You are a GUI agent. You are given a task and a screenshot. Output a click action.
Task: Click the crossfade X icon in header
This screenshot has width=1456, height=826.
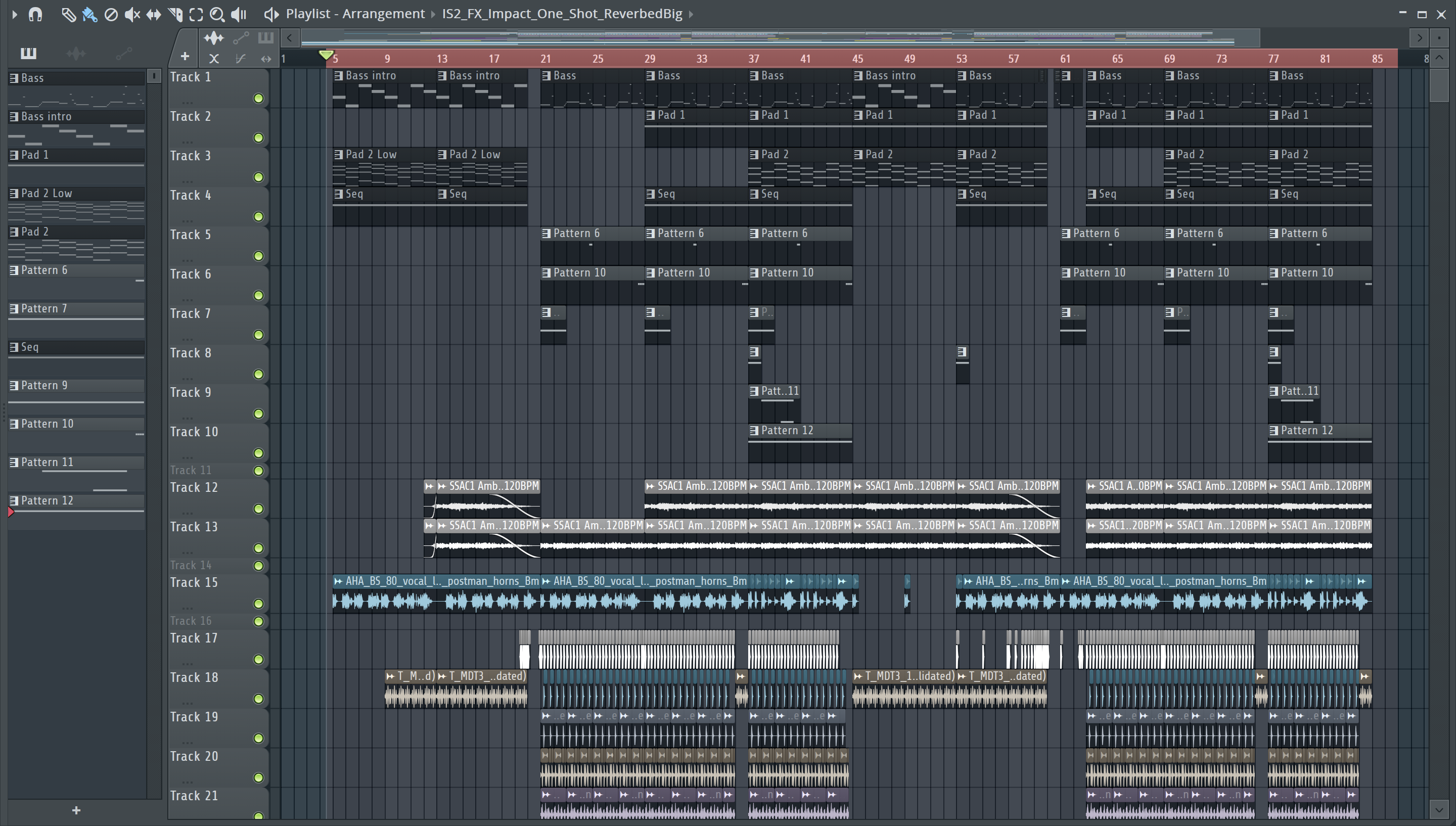click(x=214, y=58)
